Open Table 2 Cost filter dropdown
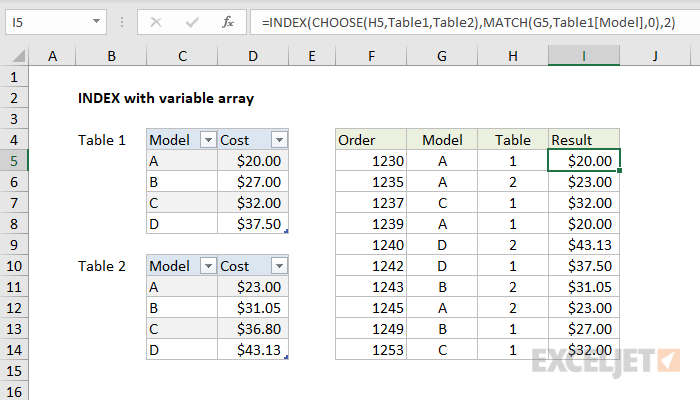Screen dimensions: 700x400 279,266
